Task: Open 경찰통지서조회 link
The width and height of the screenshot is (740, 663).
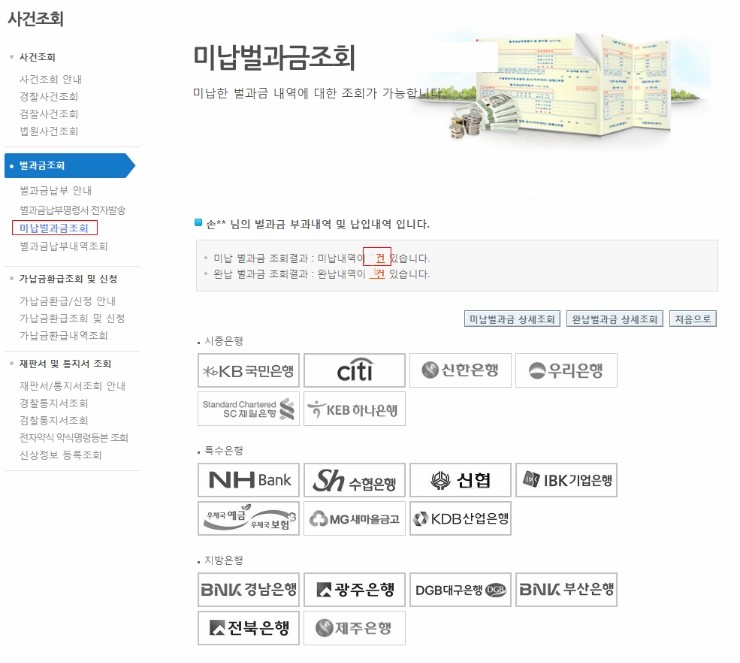Action: (x=53, y=403)
